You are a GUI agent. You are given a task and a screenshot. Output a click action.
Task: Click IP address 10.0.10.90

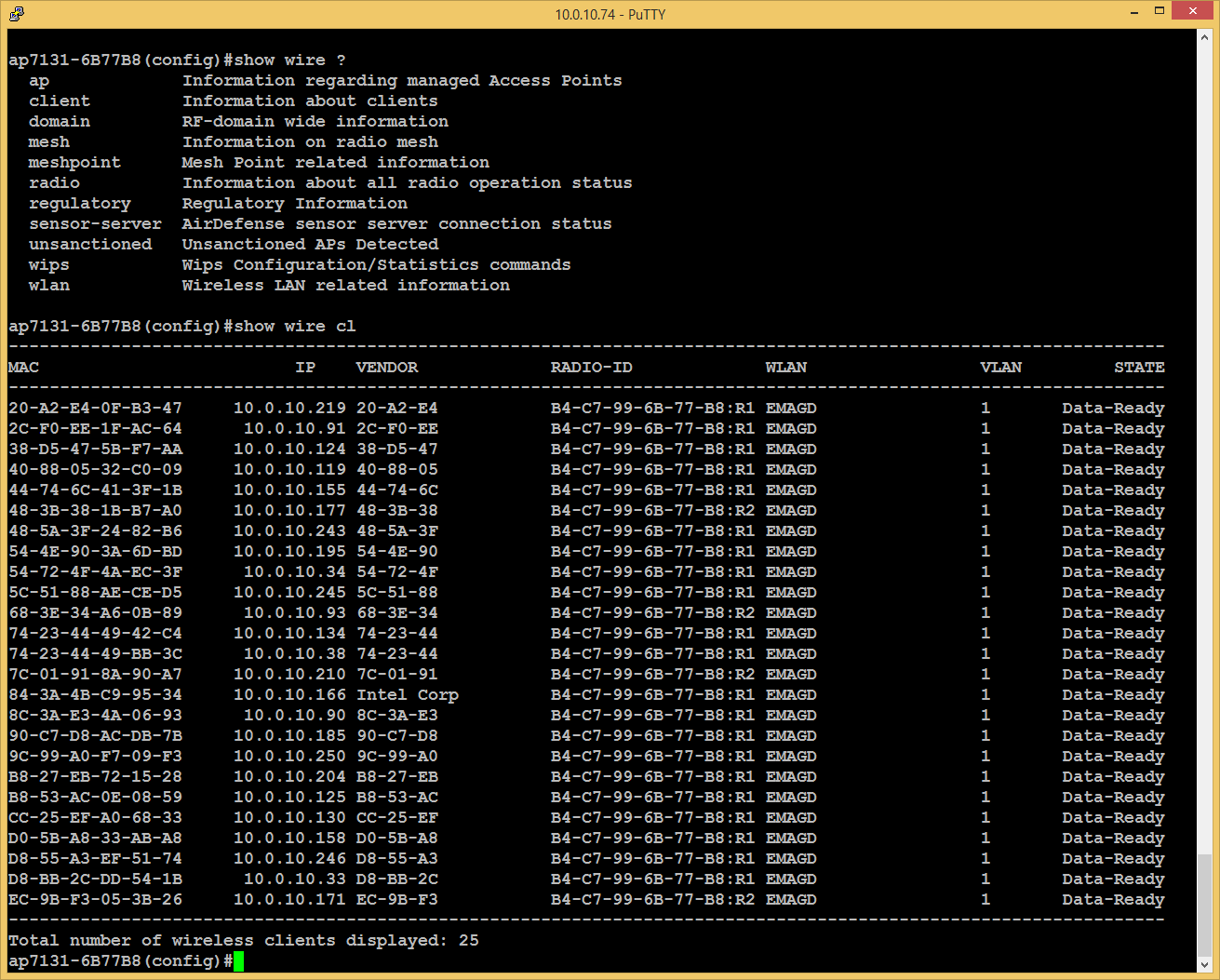pos(295,716)
